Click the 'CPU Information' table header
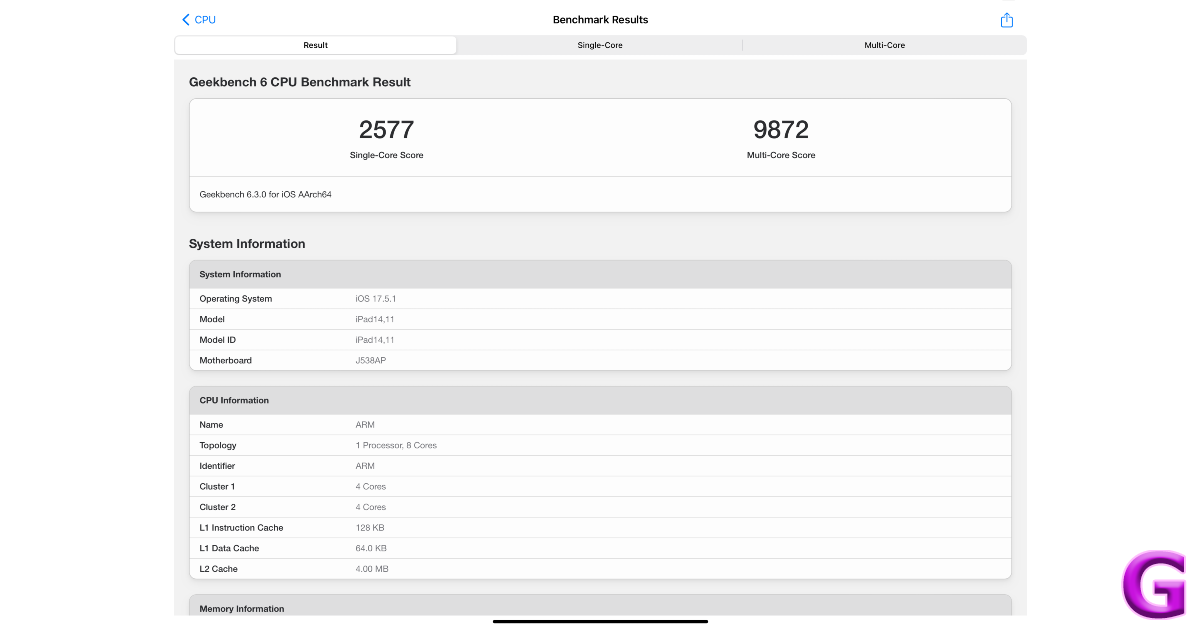This screenshot has height=628, width=1200. click(600, 400)
